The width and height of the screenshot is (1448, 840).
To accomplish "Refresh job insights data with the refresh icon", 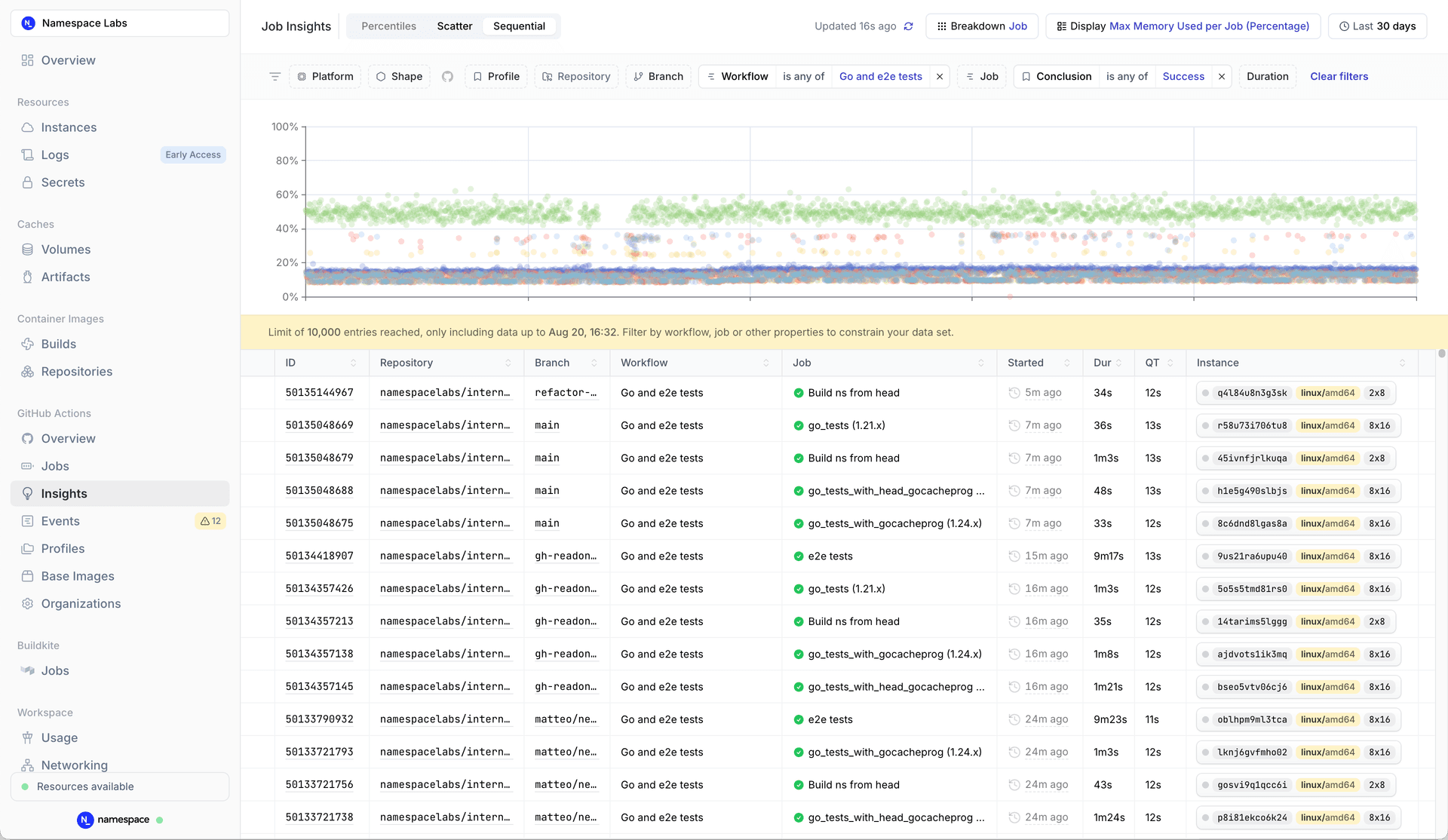I will point(908,26).
